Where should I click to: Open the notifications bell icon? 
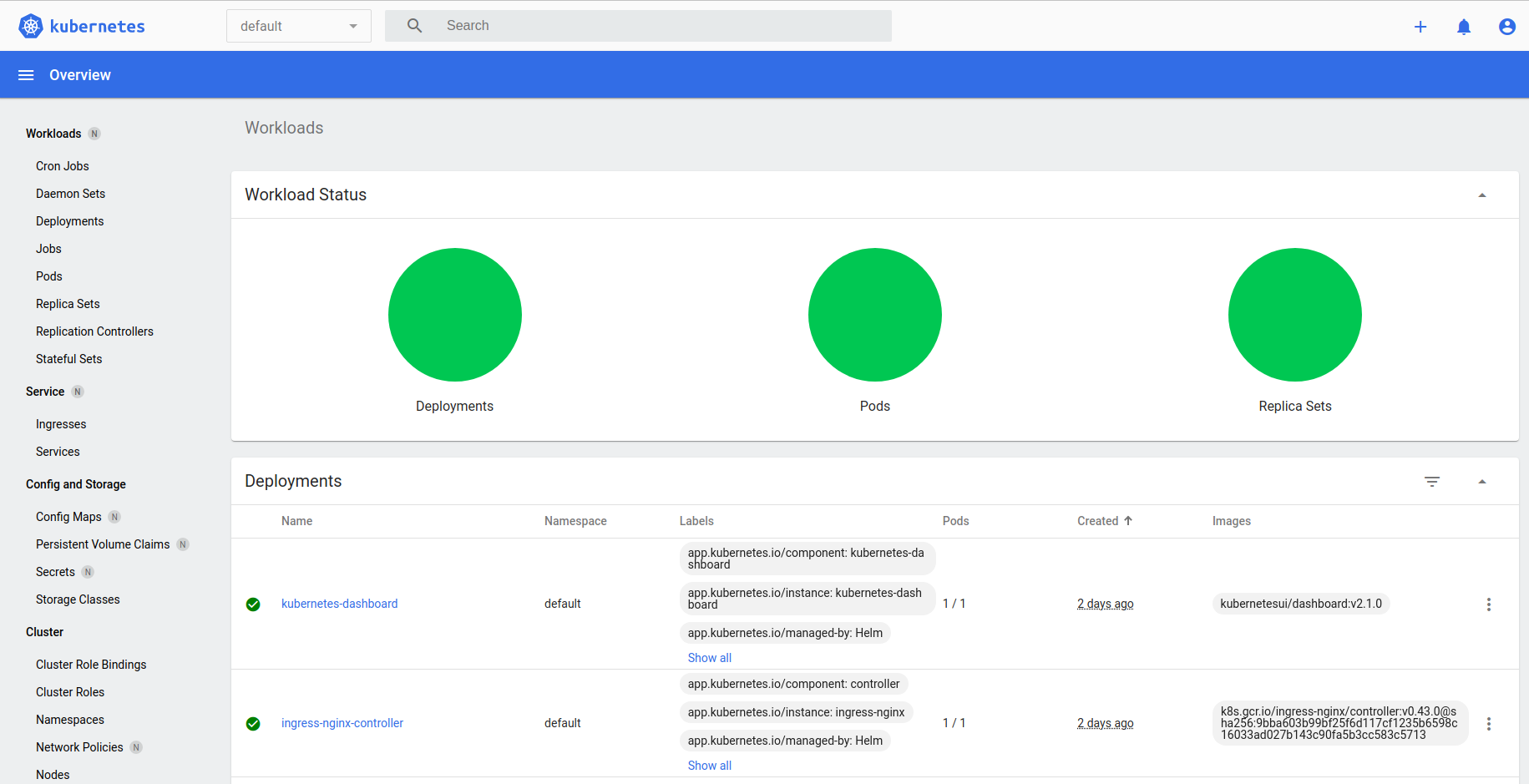click(x=1464, y=27)
